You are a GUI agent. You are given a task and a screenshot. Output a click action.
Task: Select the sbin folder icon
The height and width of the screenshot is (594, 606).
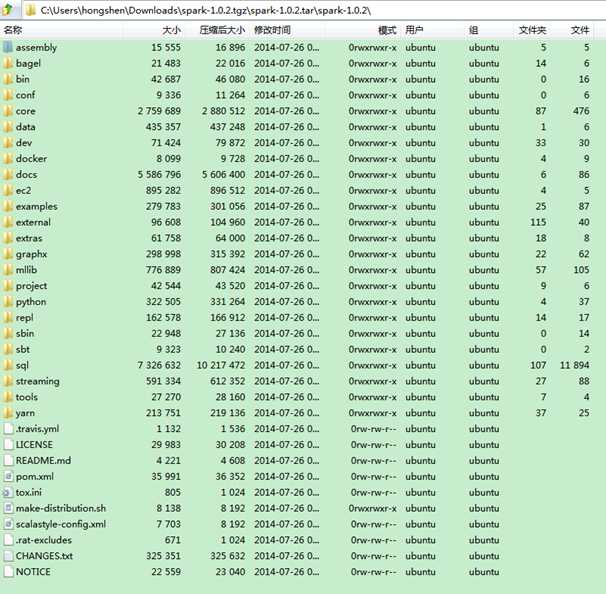tap(8, 333)
